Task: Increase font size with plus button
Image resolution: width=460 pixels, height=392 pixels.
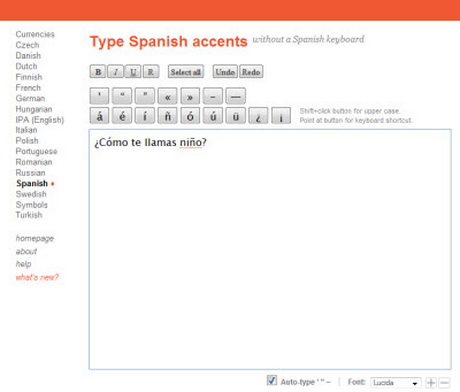Action: [x=431, y=383]
